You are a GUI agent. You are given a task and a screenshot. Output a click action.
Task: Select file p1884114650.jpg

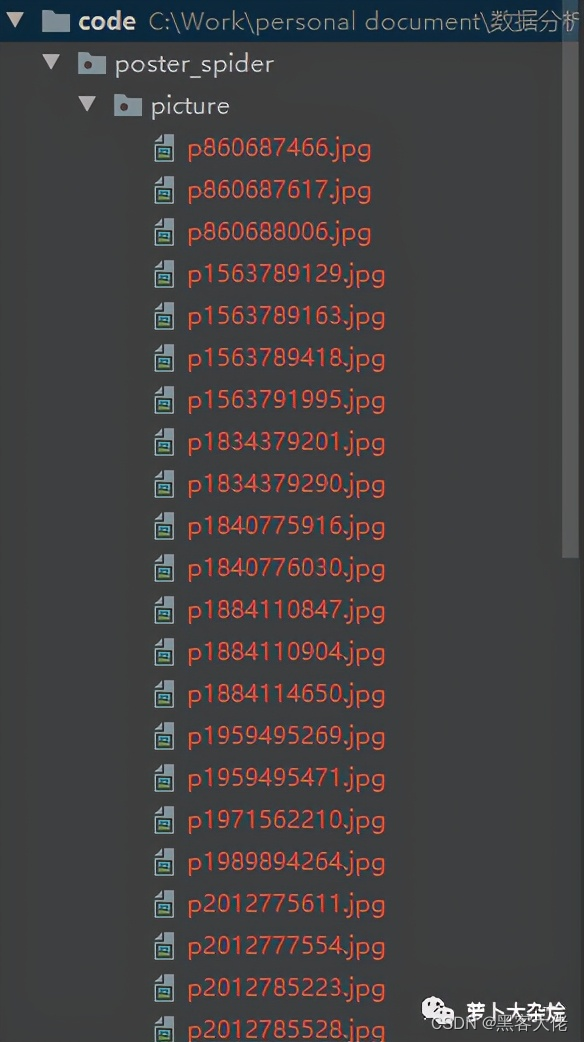286,696
